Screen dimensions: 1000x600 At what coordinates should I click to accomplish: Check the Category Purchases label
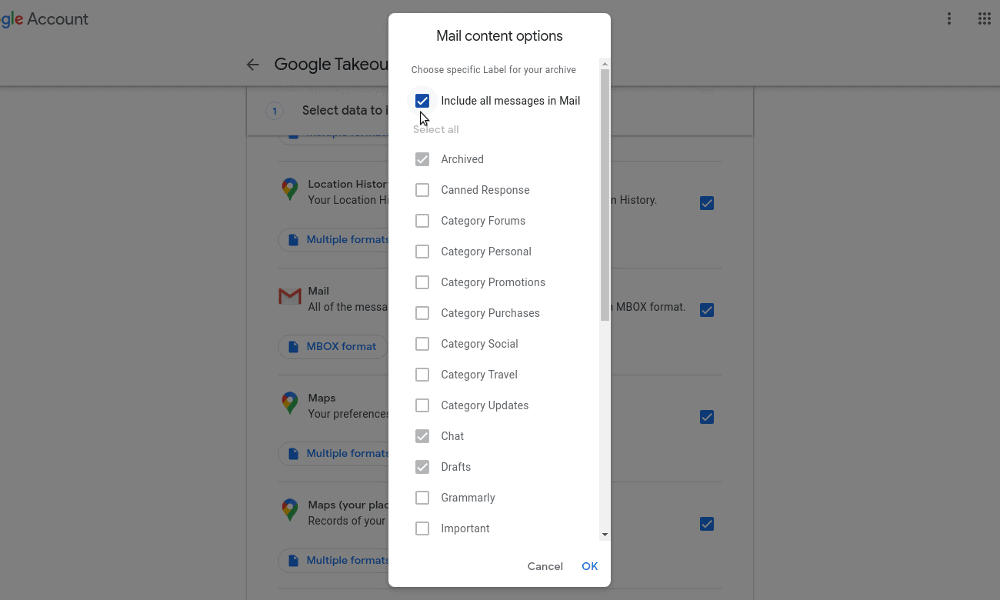pos(422,313)
